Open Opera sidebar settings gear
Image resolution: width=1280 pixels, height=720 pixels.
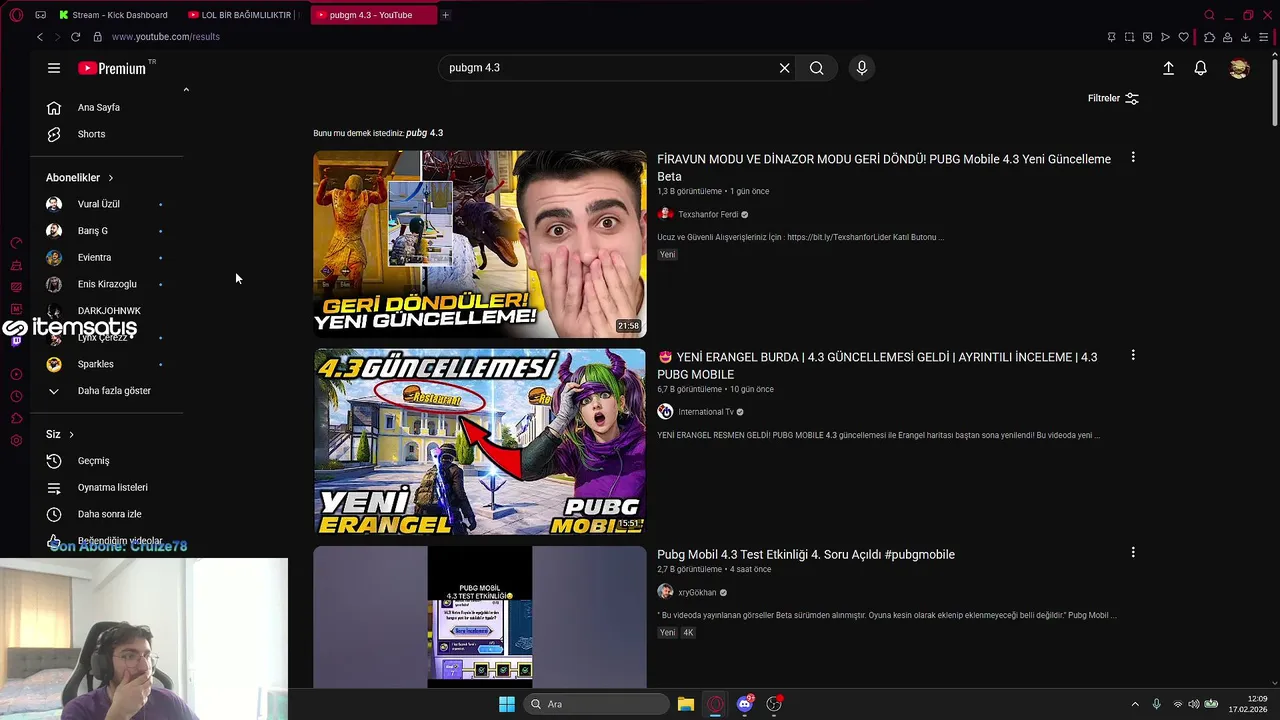tap(16, 441)
